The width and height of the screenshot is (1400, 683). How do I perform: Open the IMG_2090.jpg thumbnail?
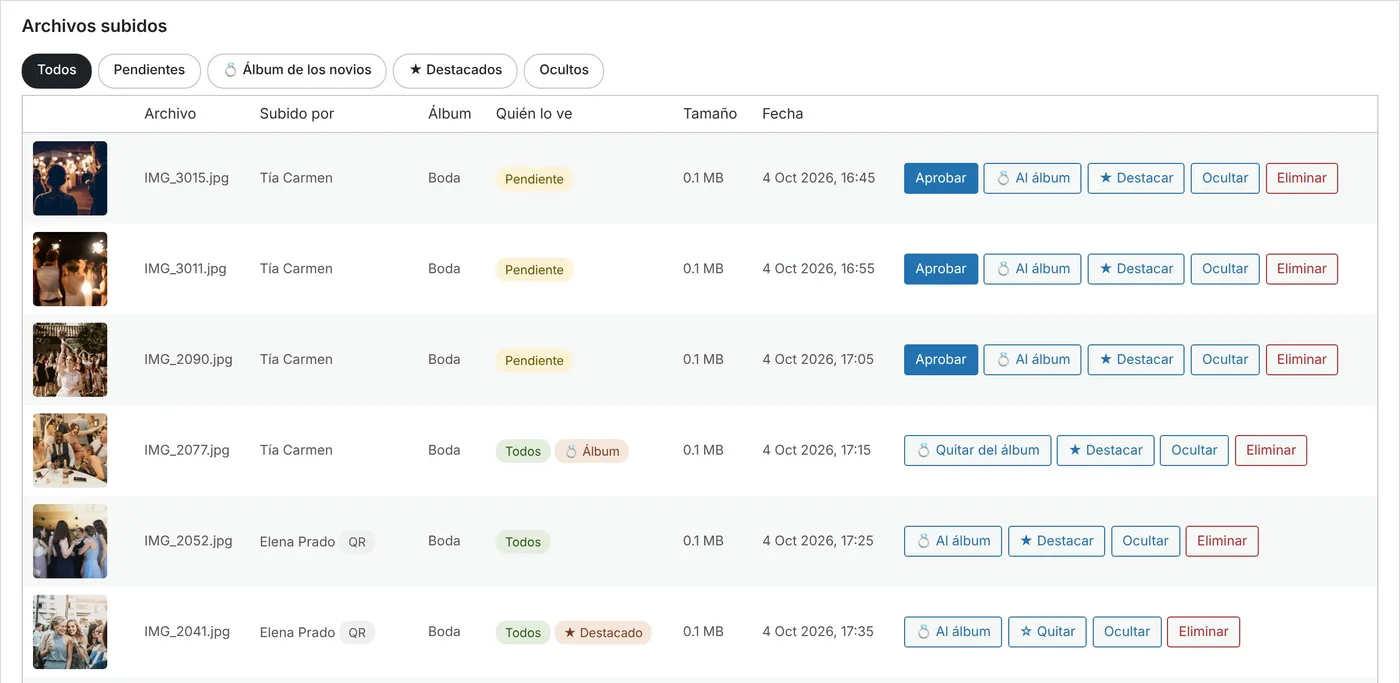point(70,360)
